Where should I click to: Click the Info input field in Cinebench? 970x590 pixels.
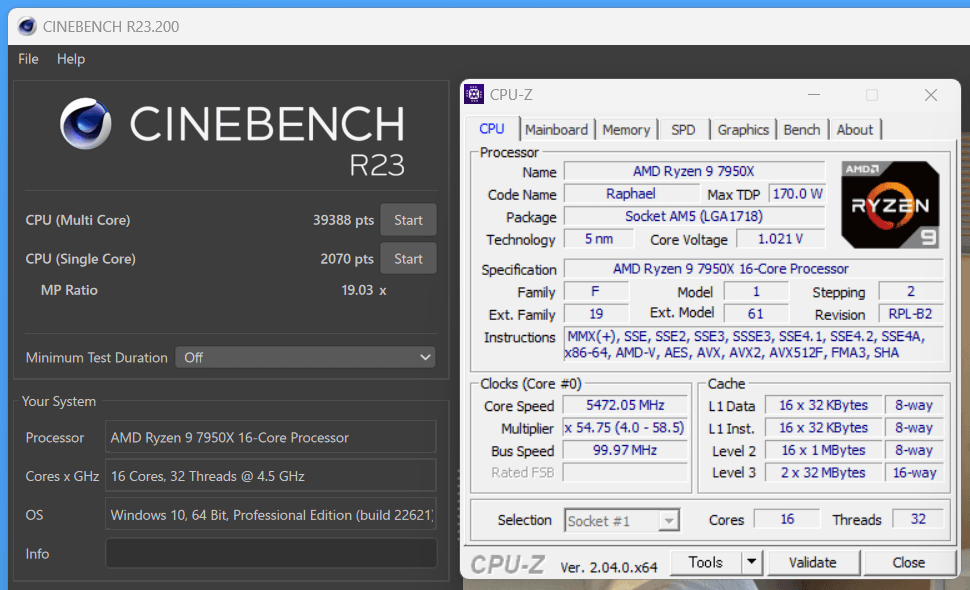[x=271, y=554]
